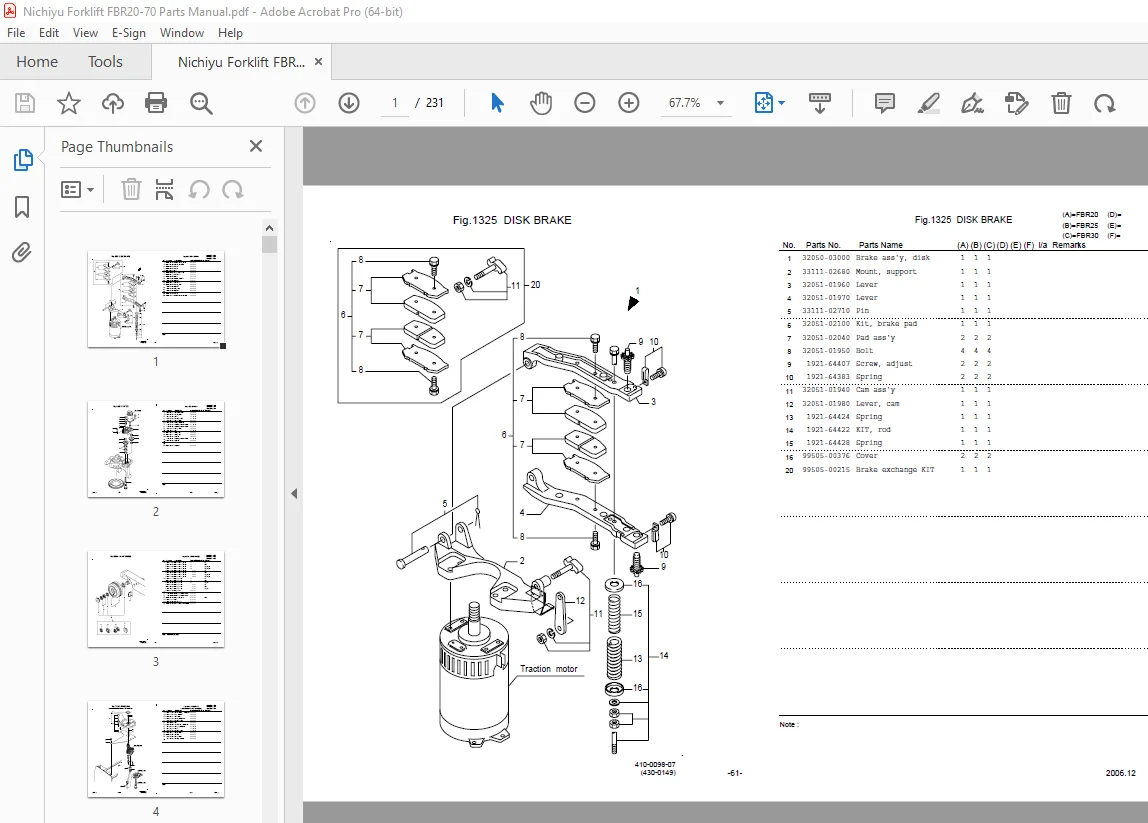Close the Nichiyu Forklift document tab

click(x=318, y=62)
